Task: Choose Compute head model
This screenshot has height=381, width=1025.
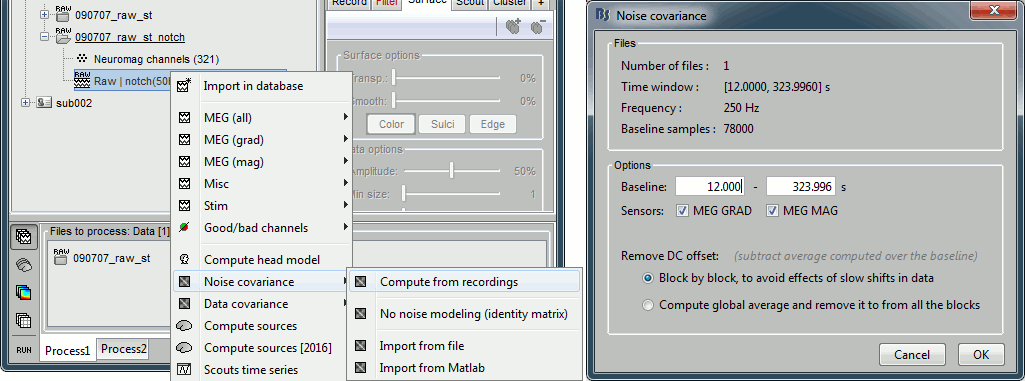Action: 262,259
